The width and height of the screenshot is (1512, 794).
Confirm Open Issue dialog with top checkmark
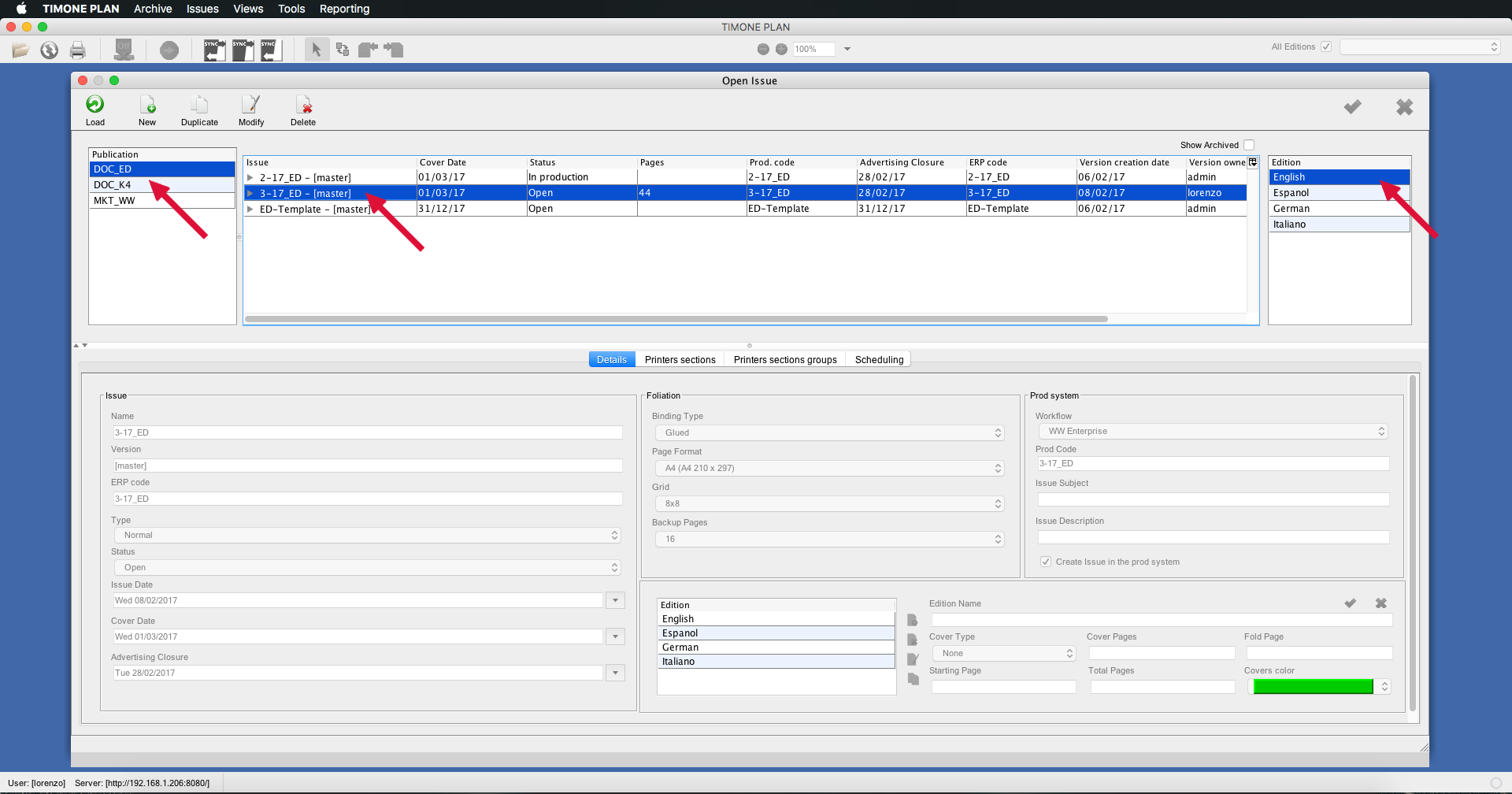[1353, 106]
